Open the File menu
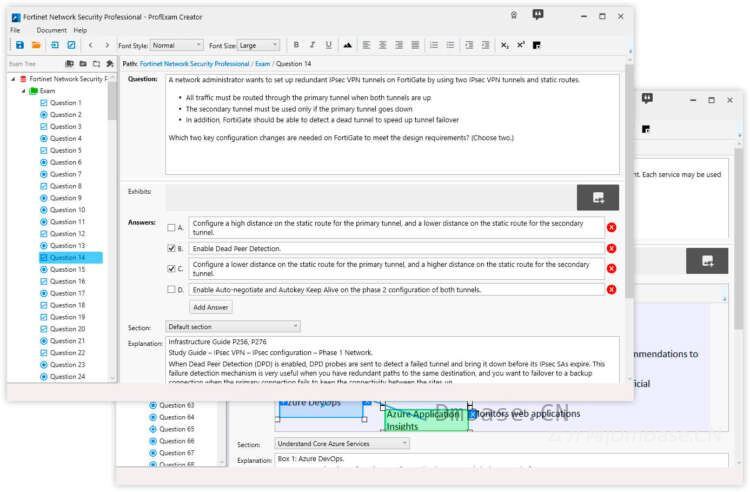 point(15,30)
